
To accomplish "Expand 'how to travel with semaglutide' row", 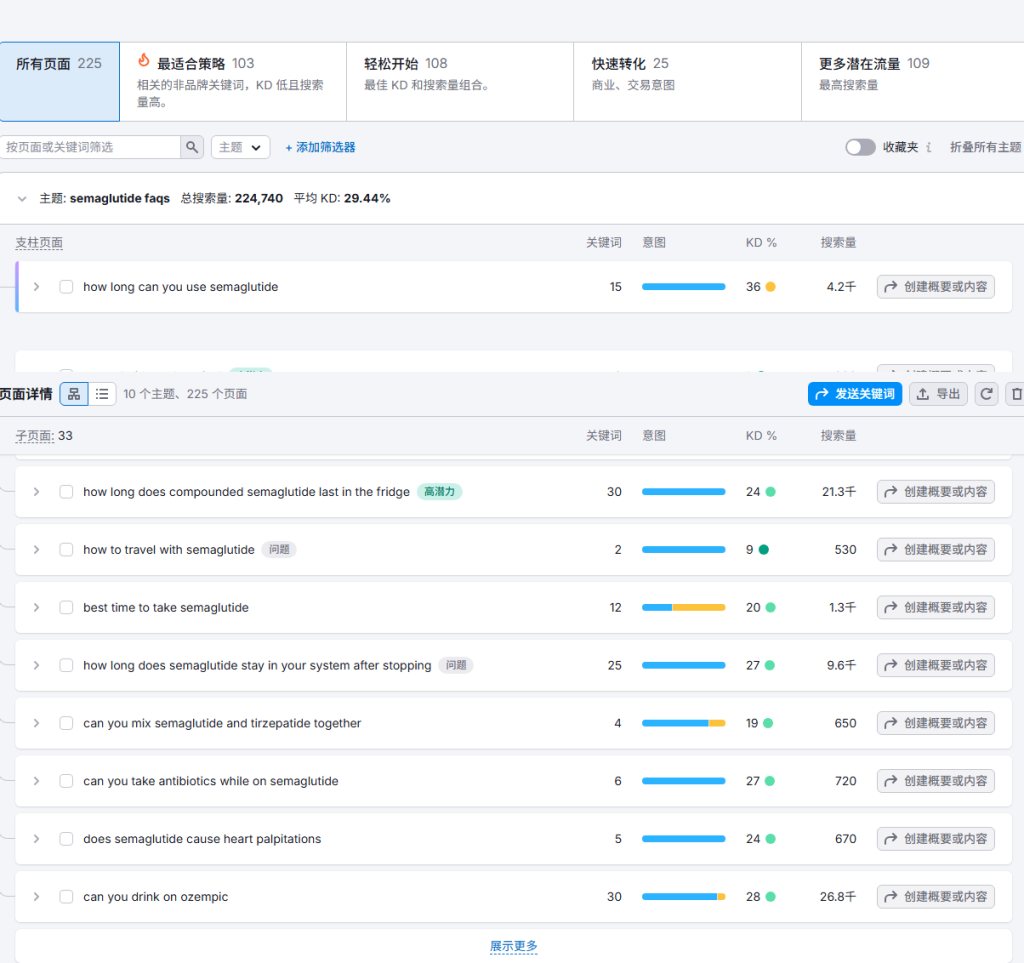I will (x=37, y=550).
